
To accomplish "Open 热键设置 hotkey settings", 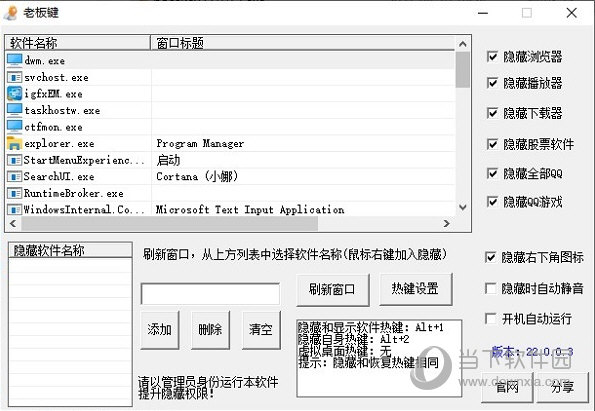I will [416, 289].
